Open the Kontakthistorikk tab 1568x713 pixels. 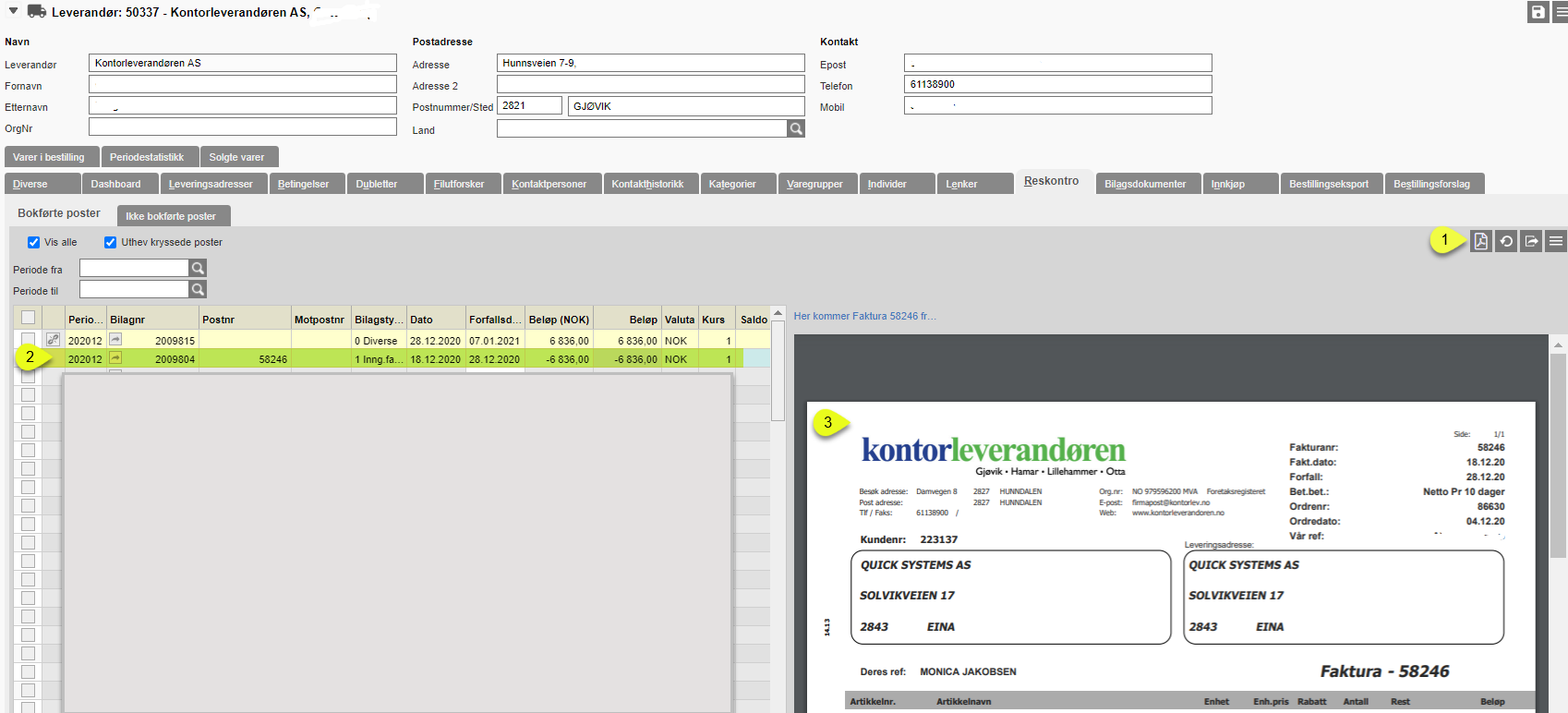point(651,184)
